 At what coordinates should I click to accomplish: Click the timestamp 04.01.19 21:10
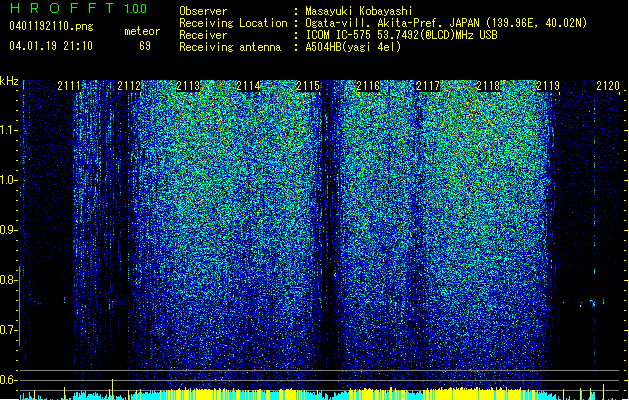[x=51, y=46]
